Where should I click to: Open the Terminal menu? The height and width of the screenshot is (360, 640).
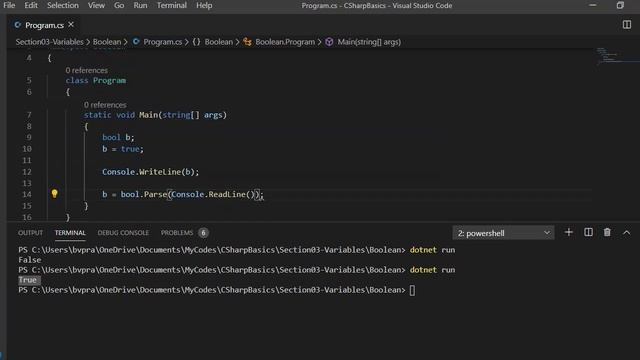[171, 5]
